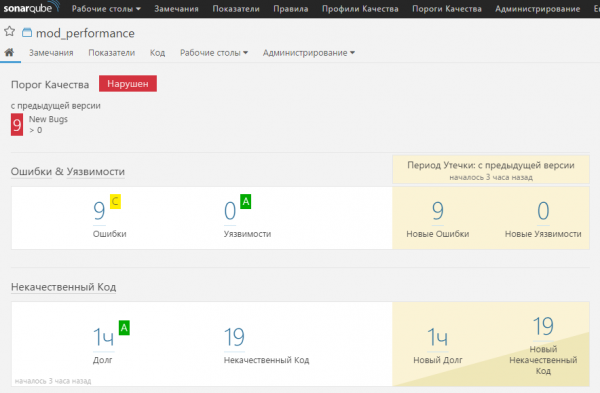Click the red 9 New Bugs indicator
Image resolution: width=600 pixels, height=393 pixels.
(x=17, y=125)
